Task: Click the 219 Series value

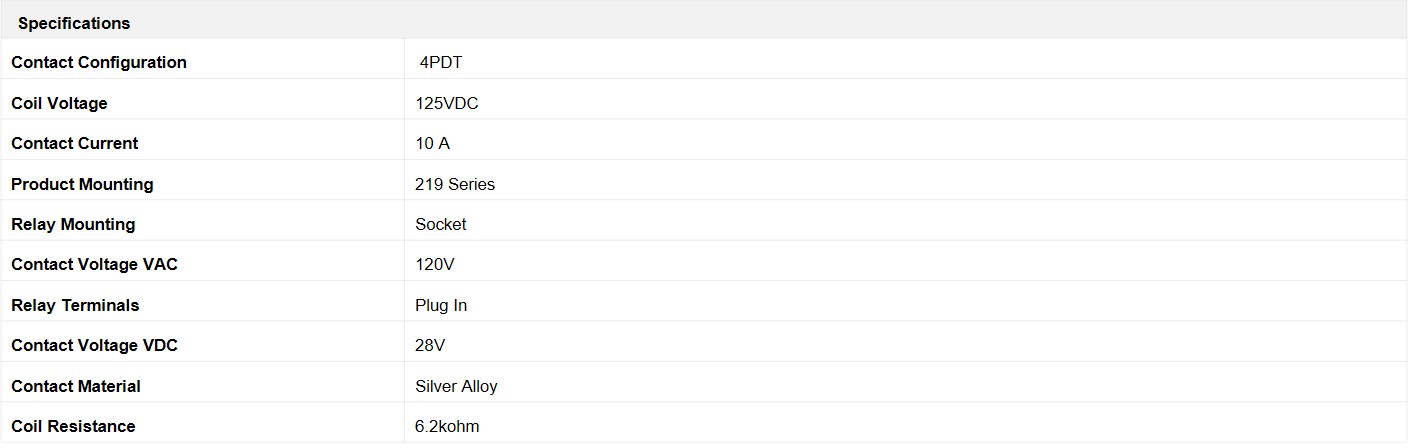Action: point(455,184)
